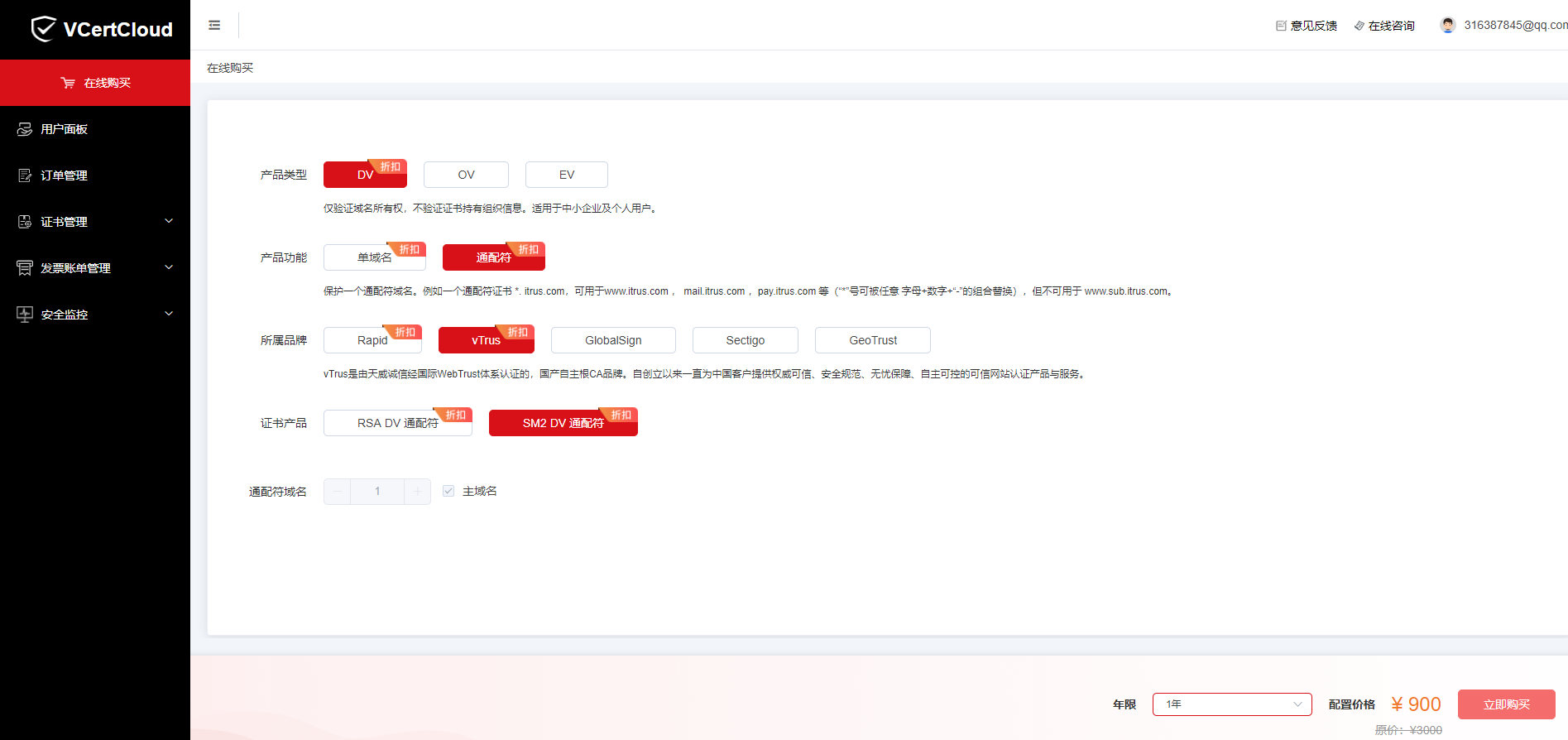Click the 用户面板 sidebar icon
The width and height of the screenshot is (1568, 740).
[25, 129]
